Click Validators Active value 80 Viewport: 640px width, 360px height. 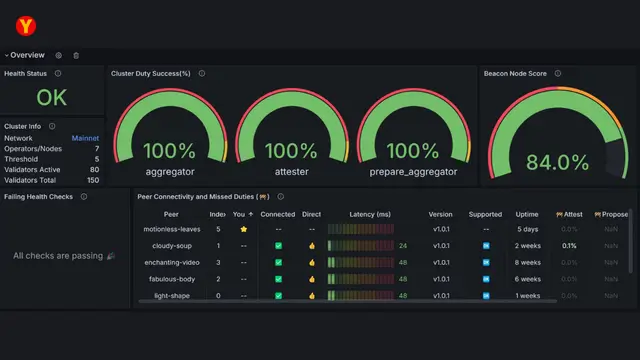[x=94, y=169]
